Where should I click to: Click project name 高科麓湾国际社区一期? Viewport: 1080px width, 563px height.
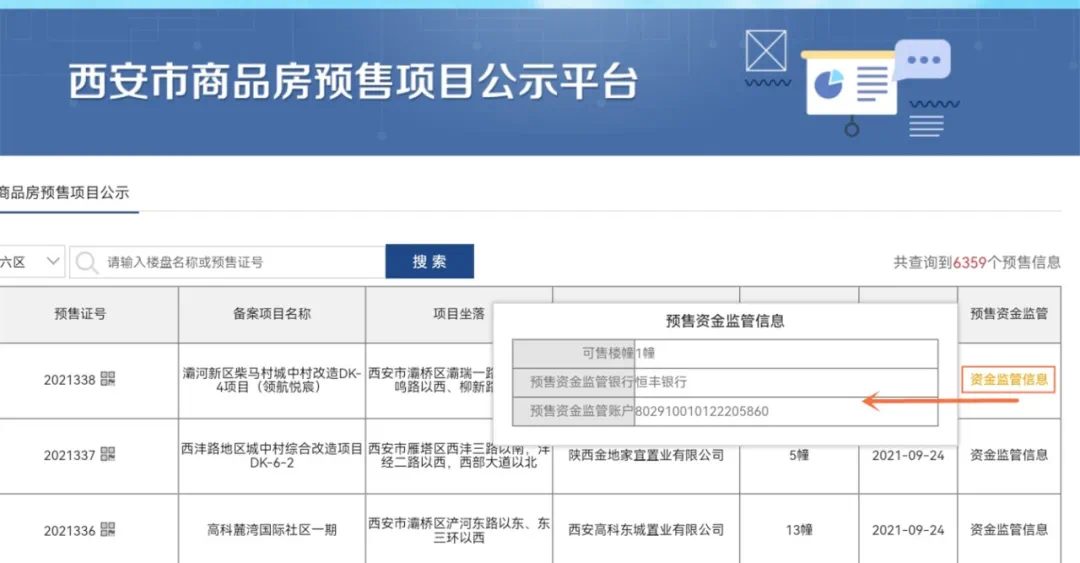(272, 530)
